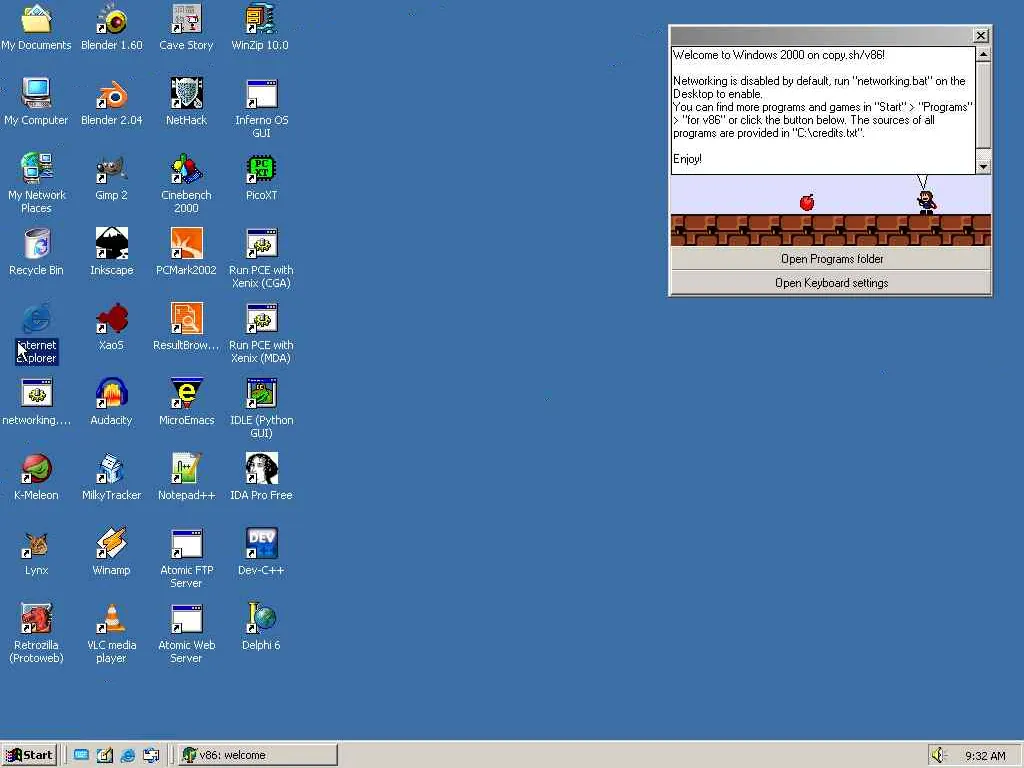Select the Cave Story game icon
The height and width of the screenshot is (768, 1024).
(x=186, y=20)
